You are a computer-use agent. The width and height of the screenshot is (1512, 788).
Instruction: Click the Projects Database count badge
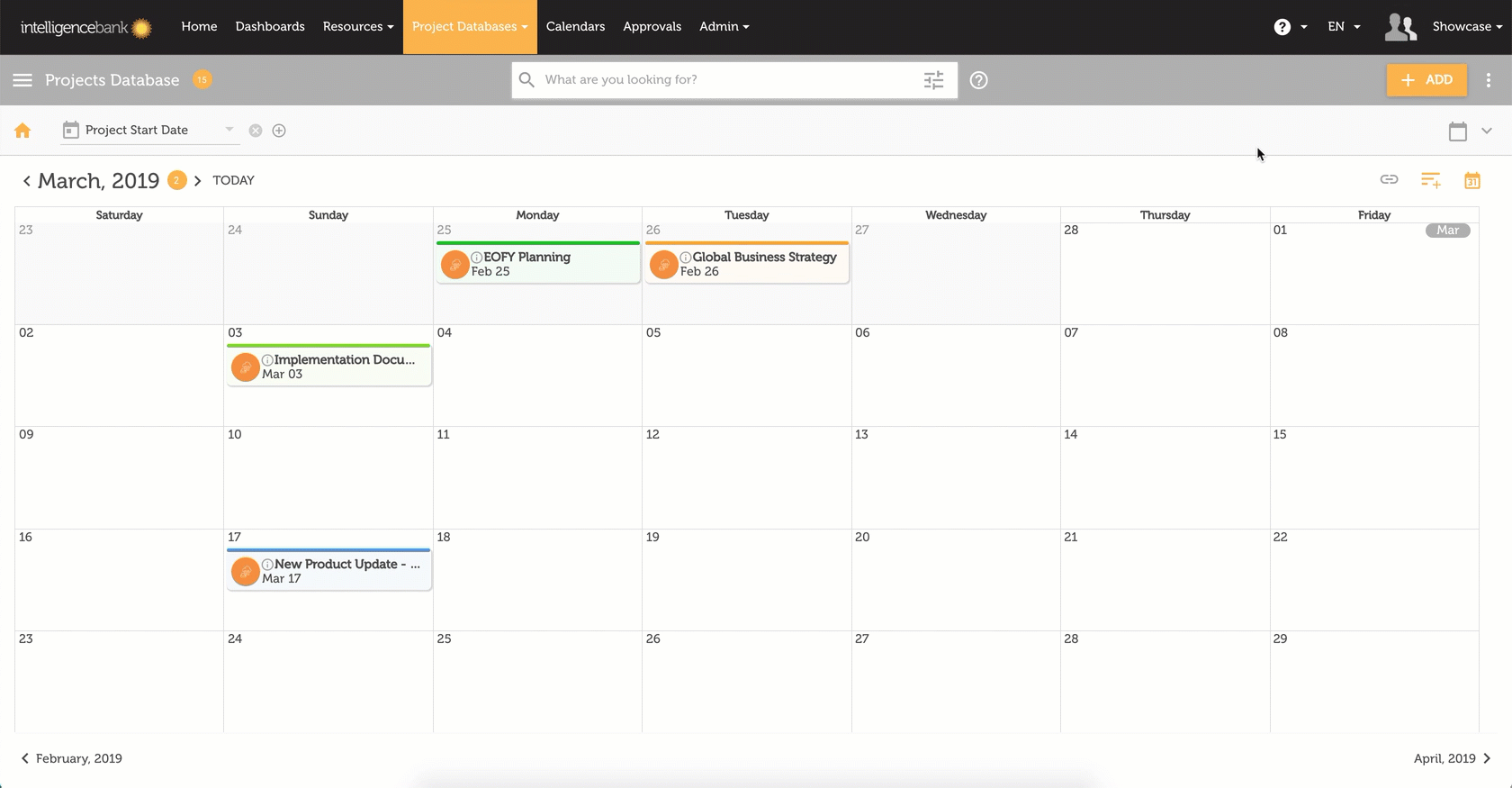(202, 79)
